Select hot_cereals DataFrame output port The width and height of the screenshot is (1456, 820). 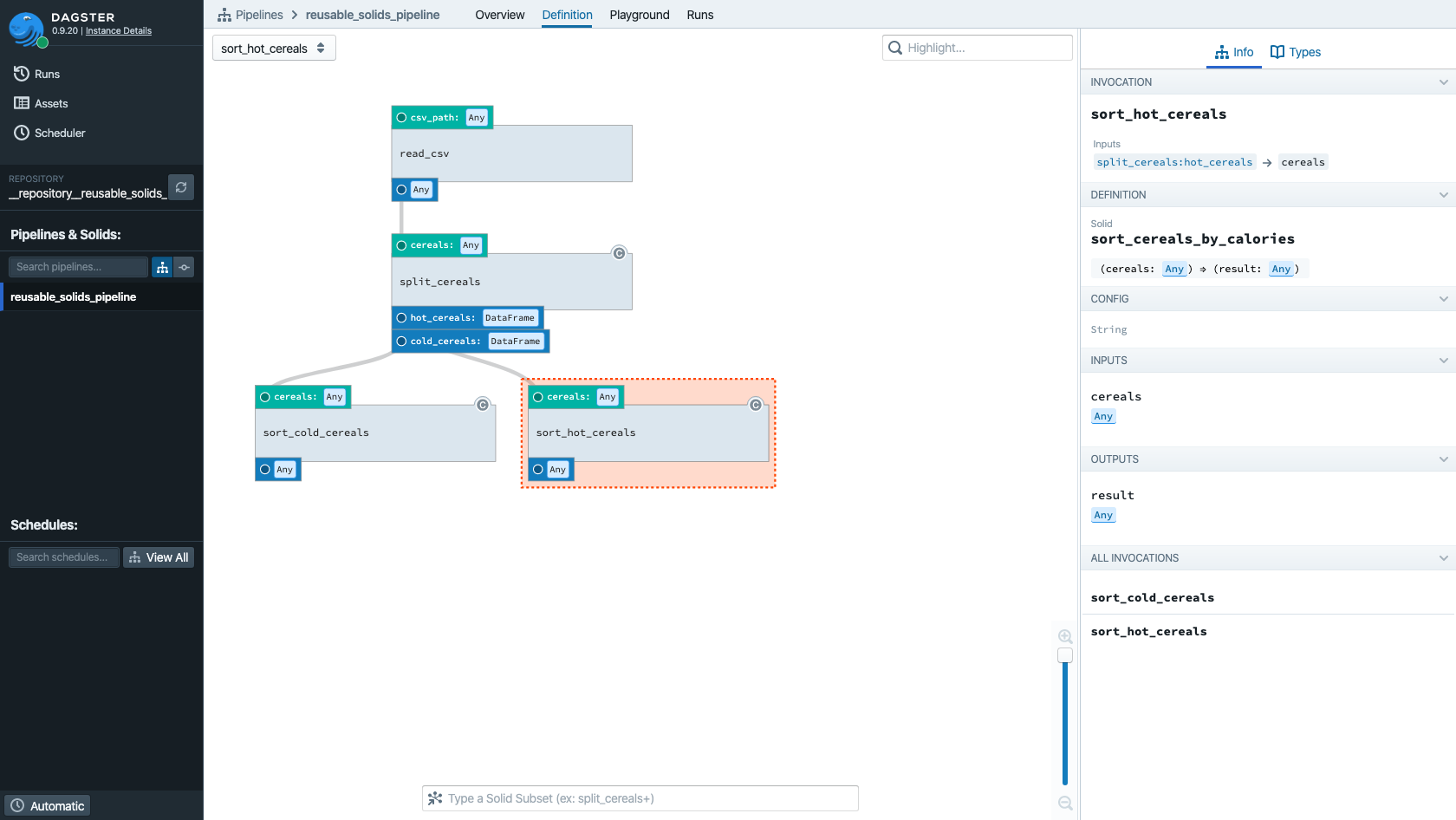(467, 318)
